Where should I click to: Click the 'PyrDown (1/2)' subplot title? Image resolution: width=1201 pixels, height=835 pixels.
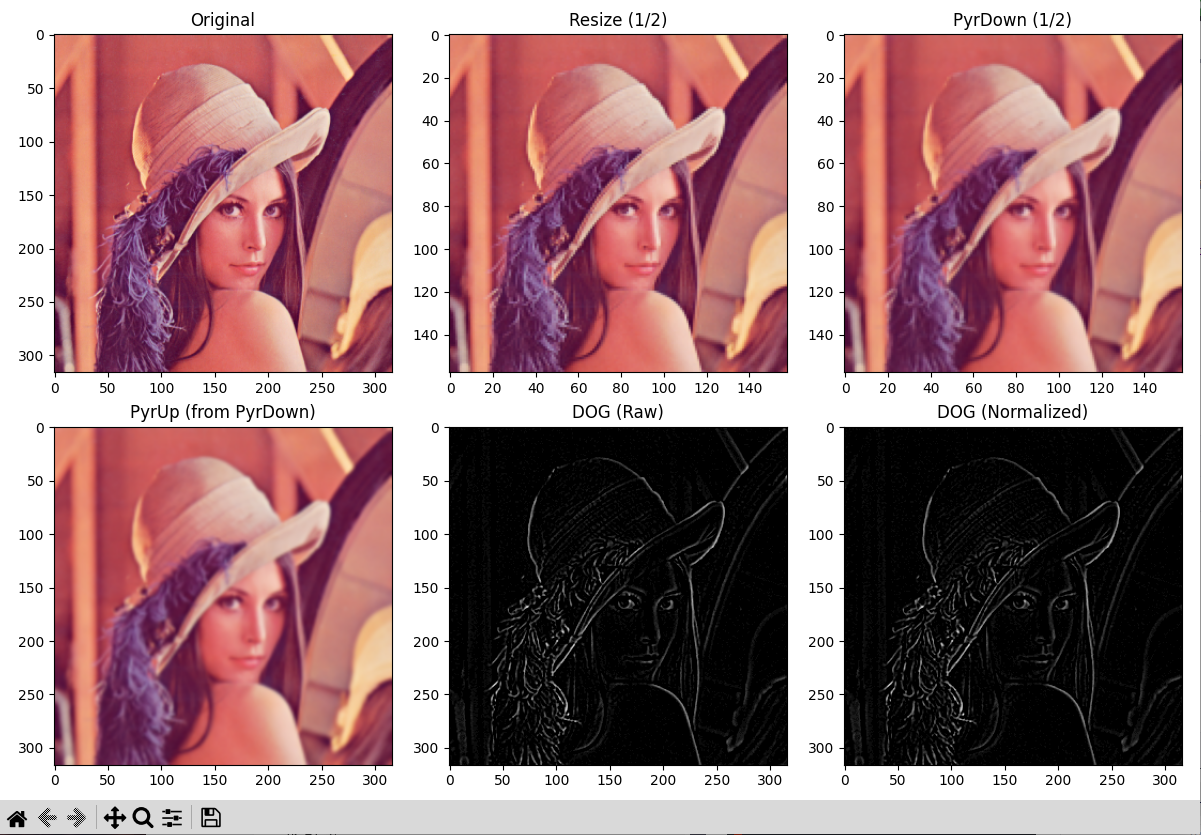click(1013, 19)
